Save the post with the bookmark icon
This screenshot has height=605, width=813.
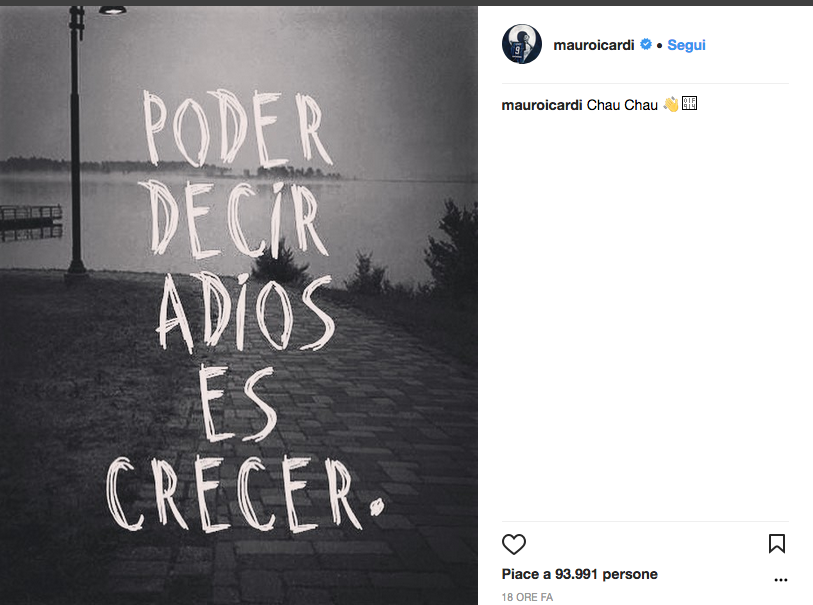(x=777, y=544)
